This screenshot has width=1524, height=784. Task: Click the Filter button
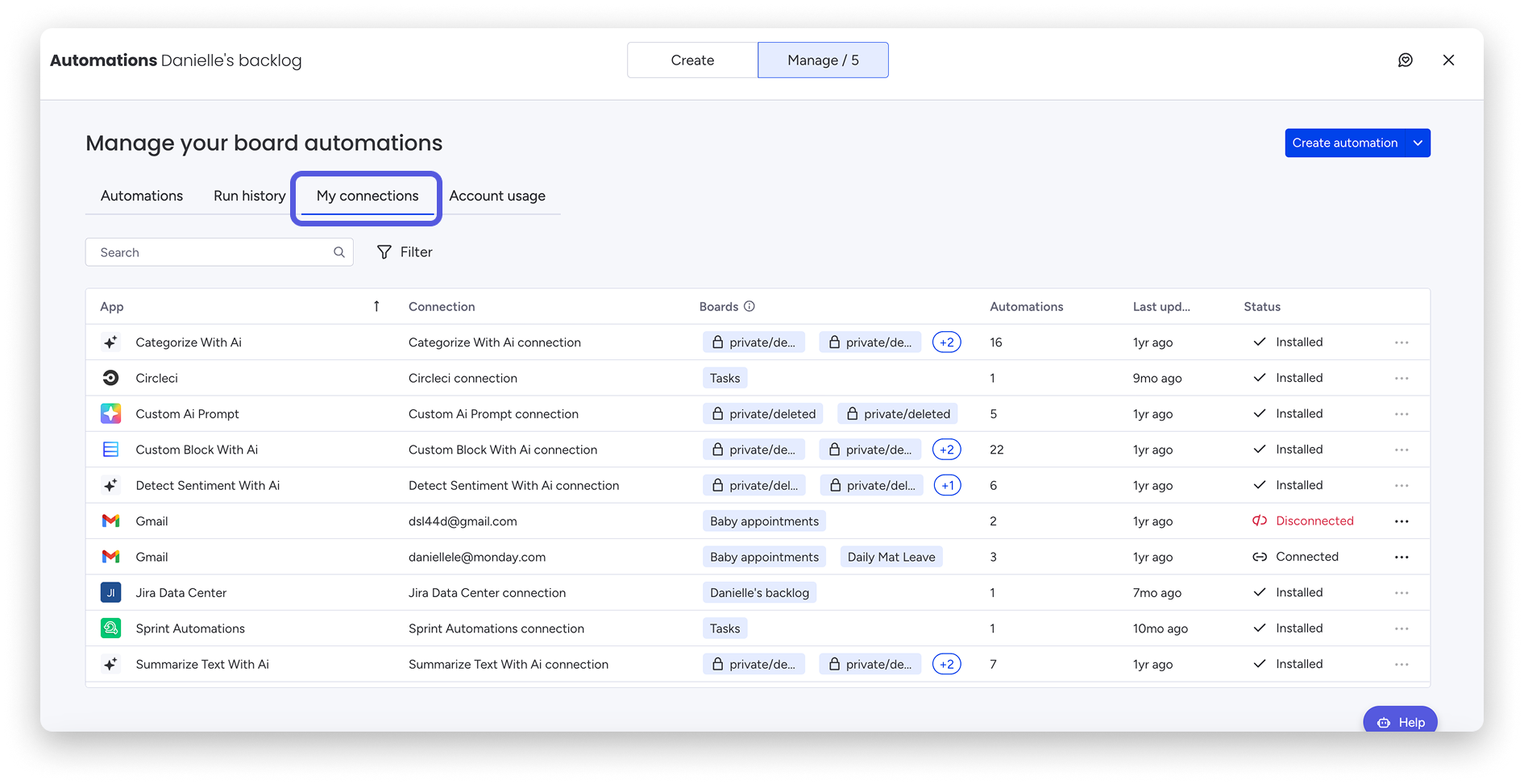[405, 252]
